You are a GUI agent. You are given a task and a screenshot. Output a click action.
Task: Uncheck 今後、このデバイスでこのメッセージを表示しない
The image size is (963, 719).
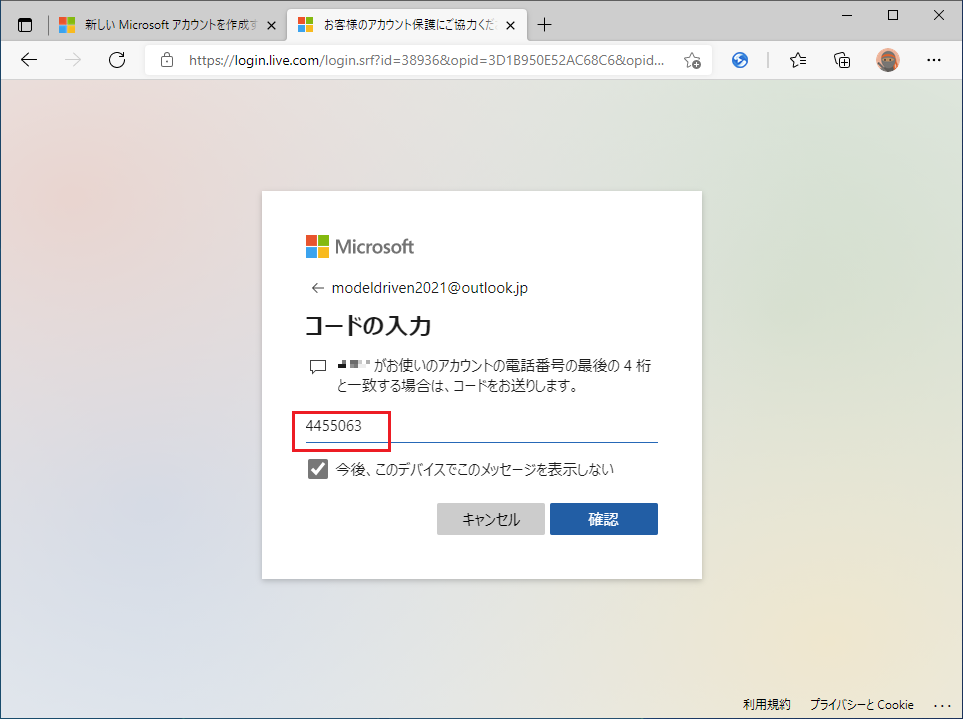tap(318, 469)
